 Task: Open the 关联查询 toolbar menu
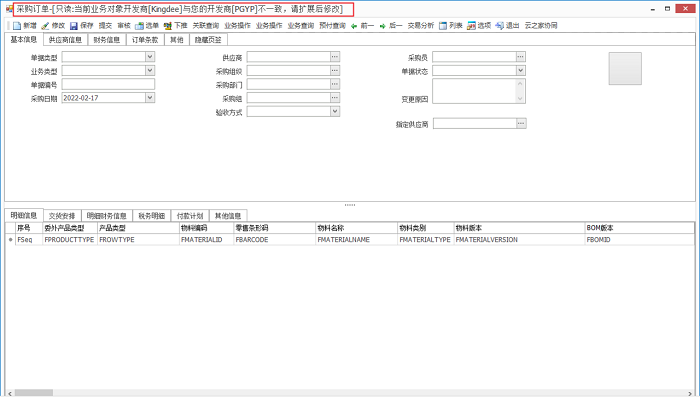click(x=206, y=25)
